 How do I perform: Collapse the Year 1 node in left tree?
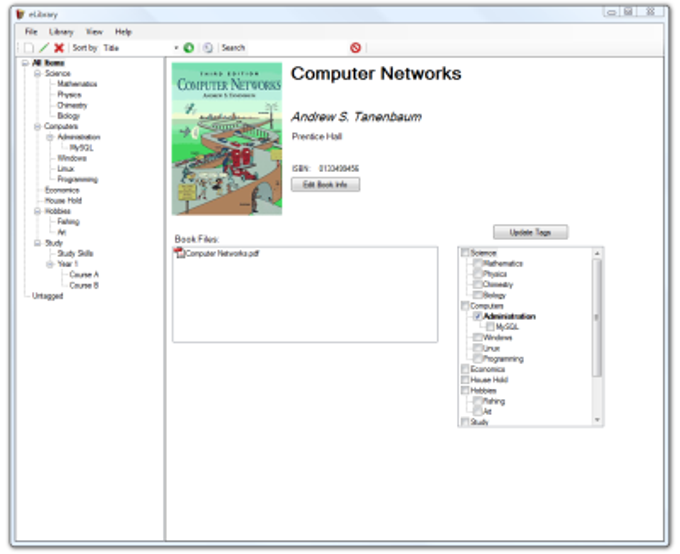pyautogui.click(x=50, y=264)
